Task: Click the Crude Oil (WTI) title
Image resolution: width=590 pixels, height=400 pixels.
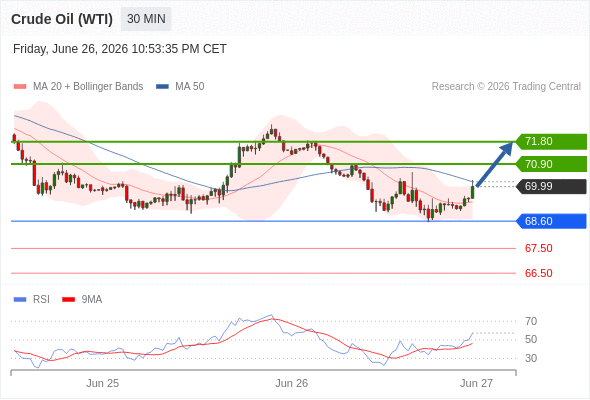Action: (62, 19)
